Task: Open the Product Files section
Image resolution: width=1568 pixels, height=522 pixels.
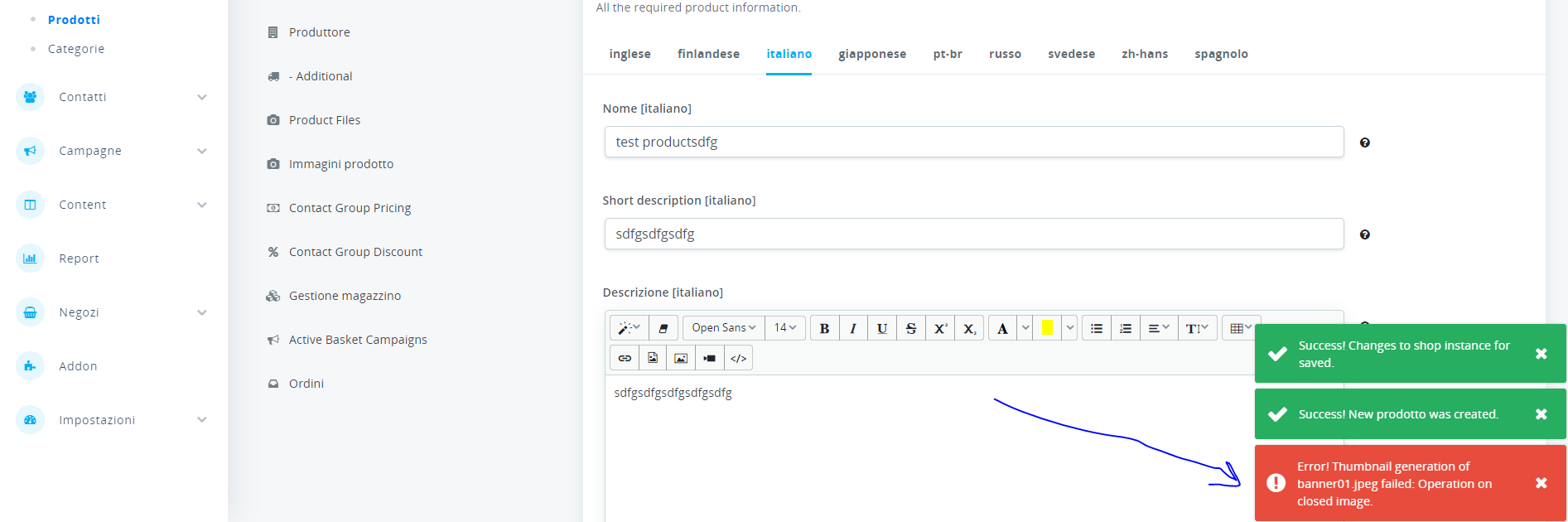Action: [x=324, y=120]
